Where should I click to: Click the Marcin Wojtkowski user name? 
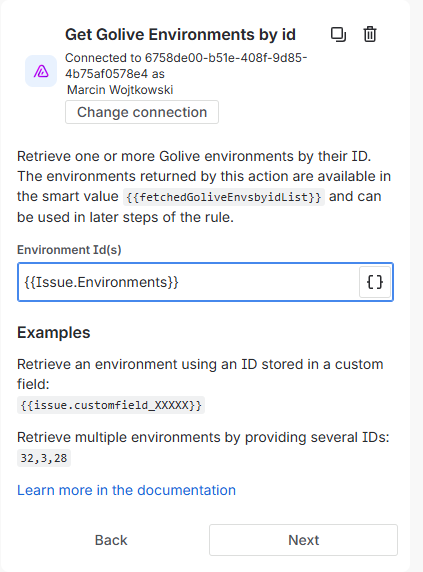click(120, 90)
